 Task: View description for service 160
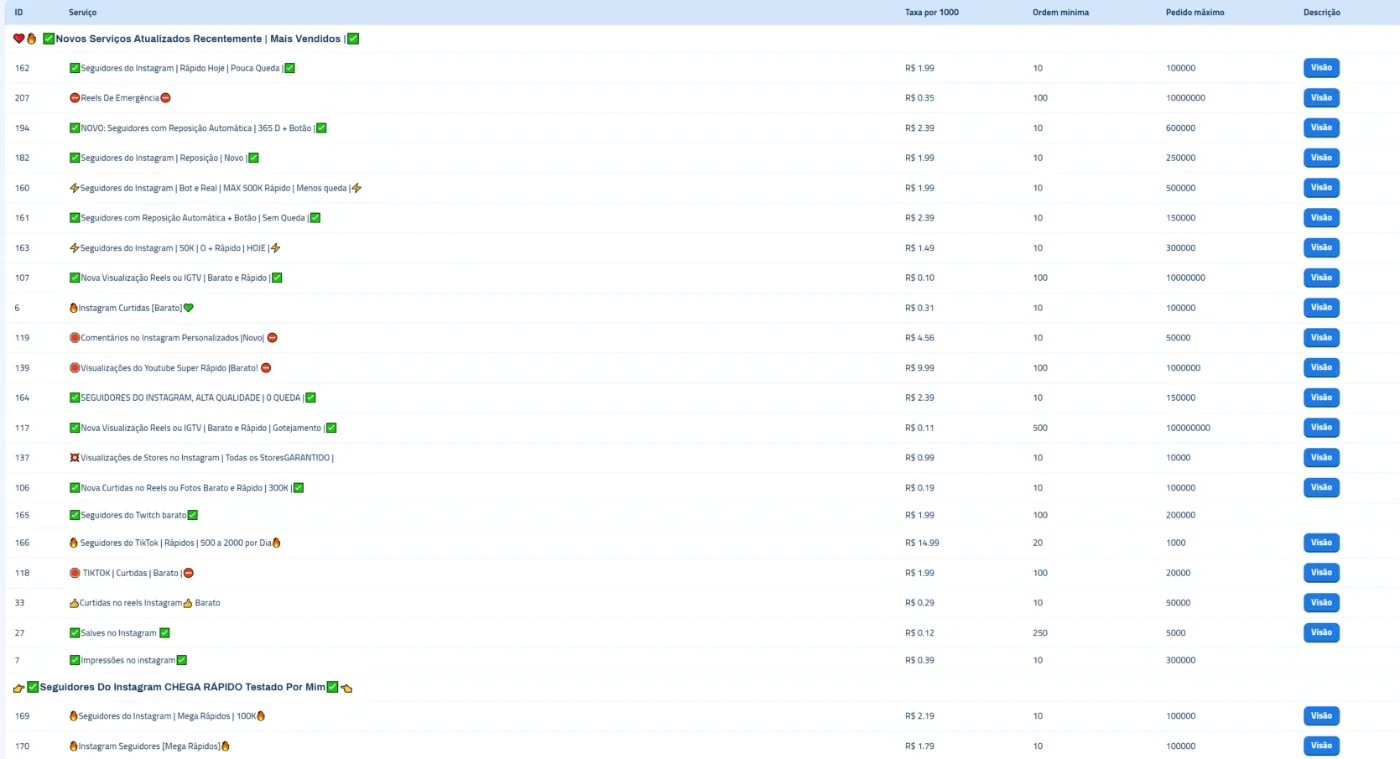point(1321,188)
